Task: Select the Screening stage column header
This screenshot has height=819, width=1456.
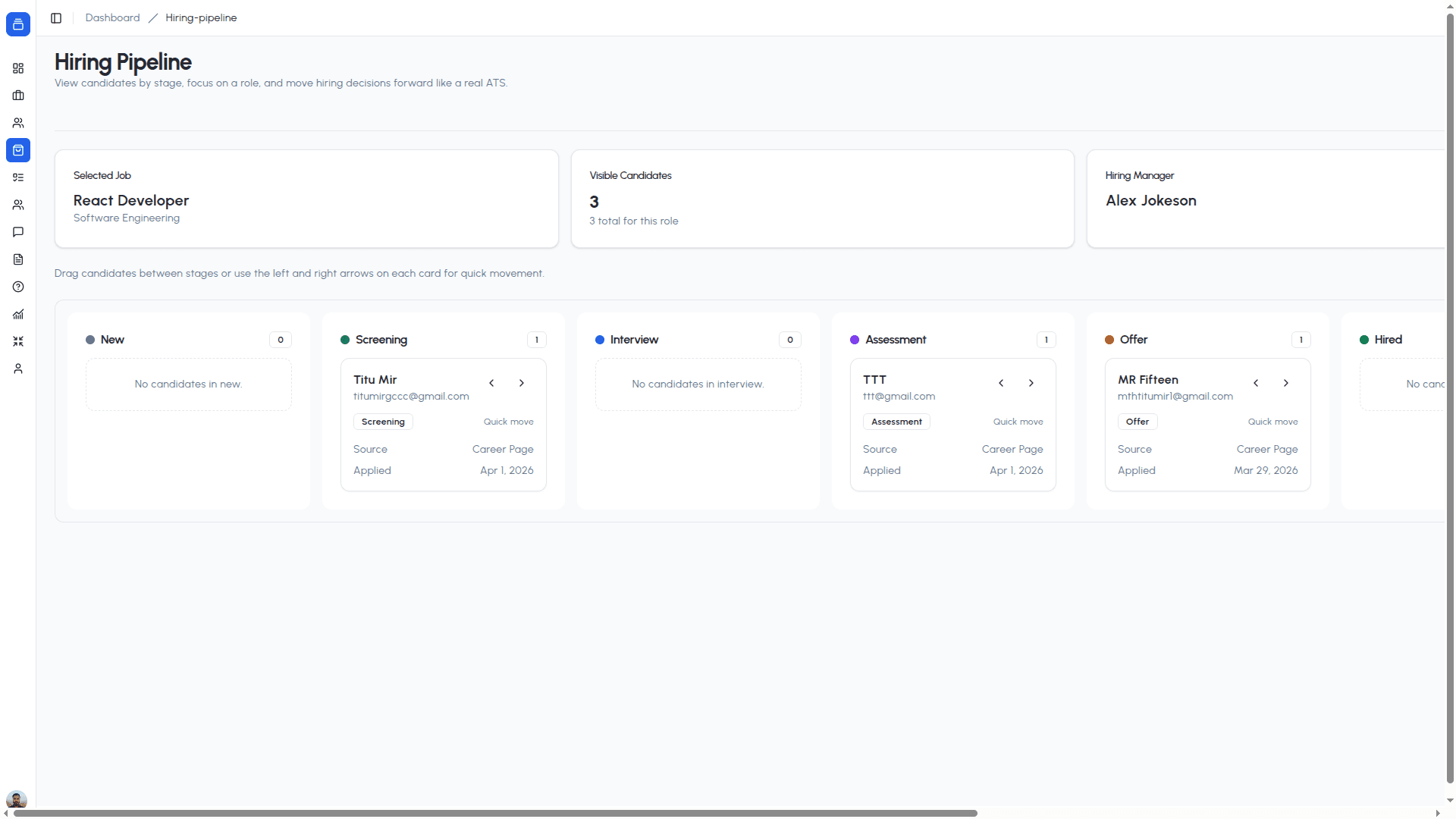Action: pyautogui.click(x=381, y=340)
